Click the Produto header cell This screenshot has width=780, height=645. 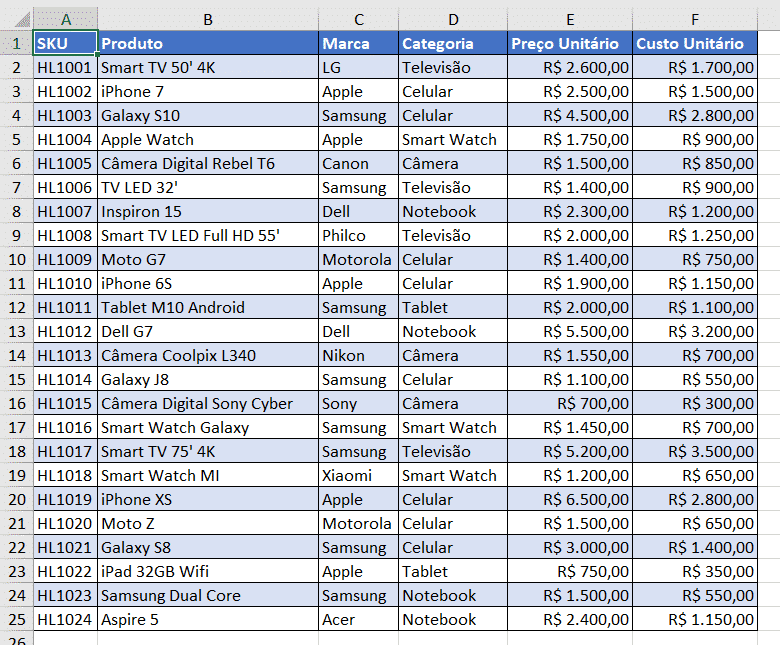point(208,43)
